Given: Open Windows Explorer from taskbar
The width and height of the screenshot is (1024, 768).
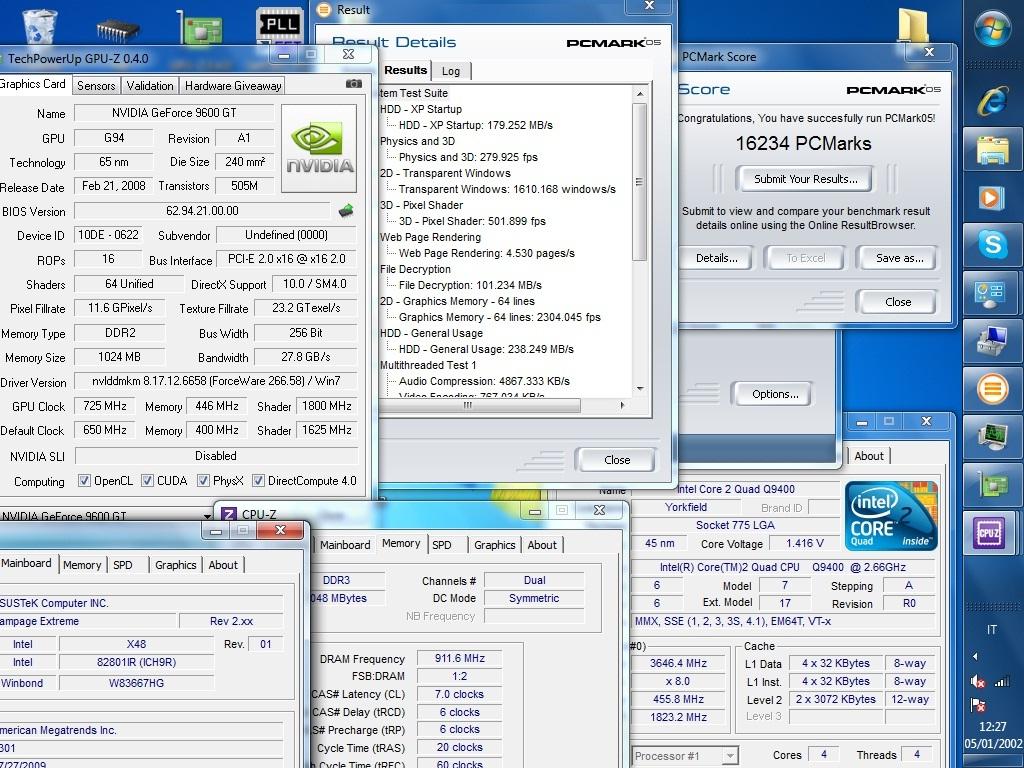Looking at the screenshot, I should [992, 150].
